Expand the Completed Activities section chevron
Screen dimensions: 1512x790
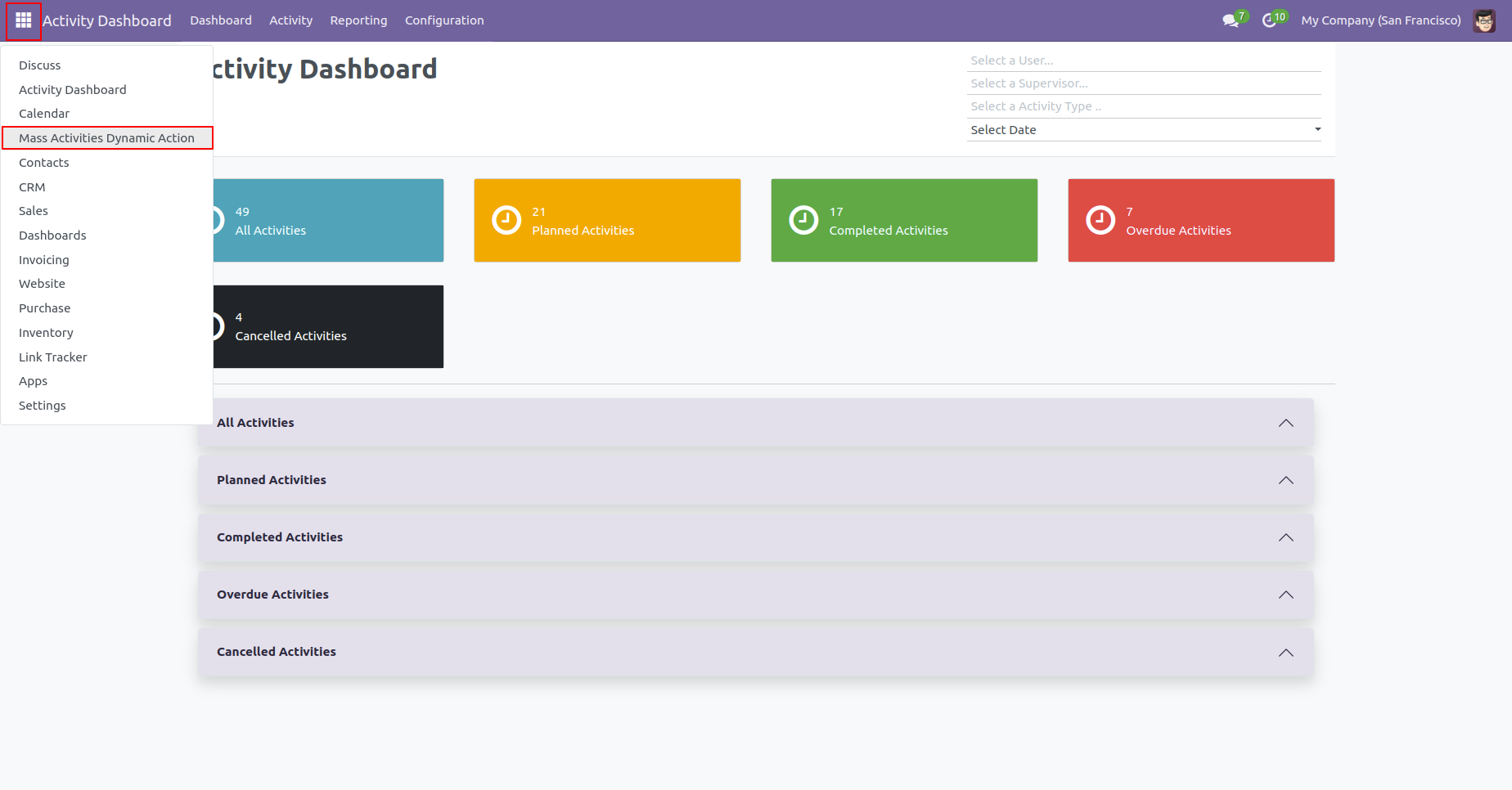[x=1286, y=537]
